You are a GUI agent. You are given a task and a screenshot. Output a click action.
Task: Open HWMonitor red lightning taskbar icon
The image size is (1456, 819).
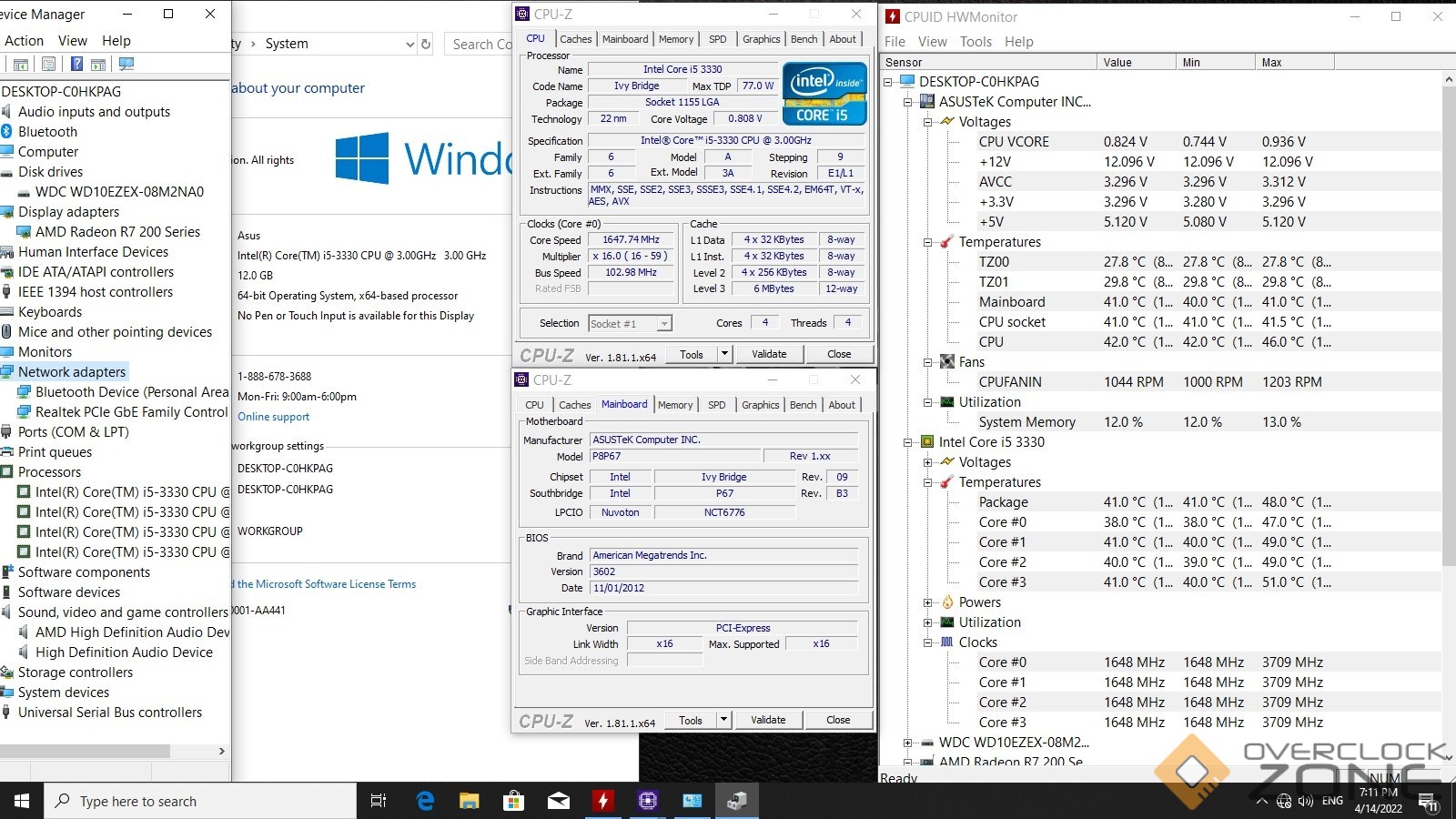coord(602,801)
